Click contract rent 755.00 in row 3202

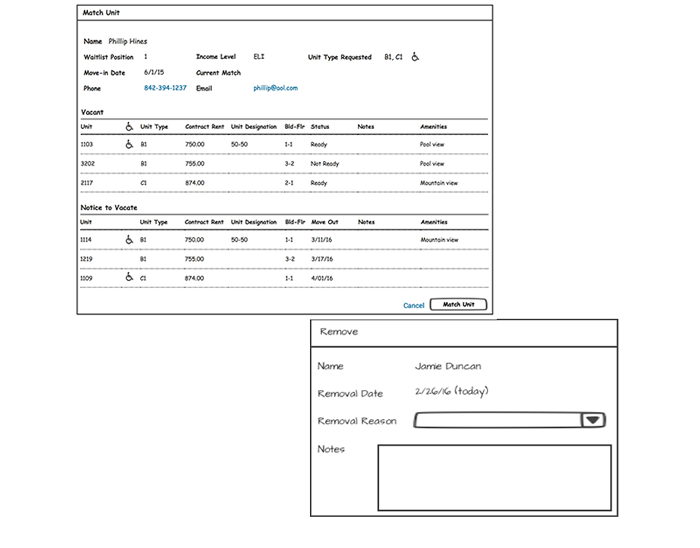click(x=195, y=164)
